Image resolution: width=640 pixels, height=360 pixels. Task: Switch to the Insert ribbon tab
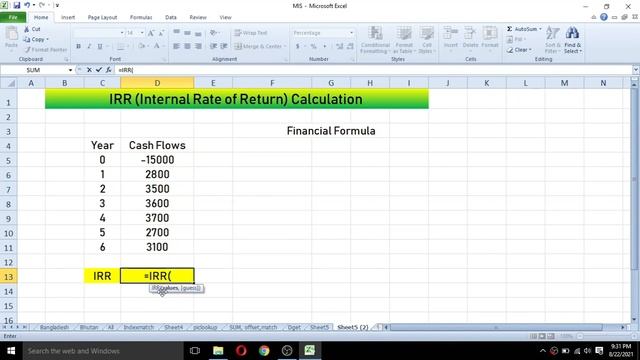(68, 17)
